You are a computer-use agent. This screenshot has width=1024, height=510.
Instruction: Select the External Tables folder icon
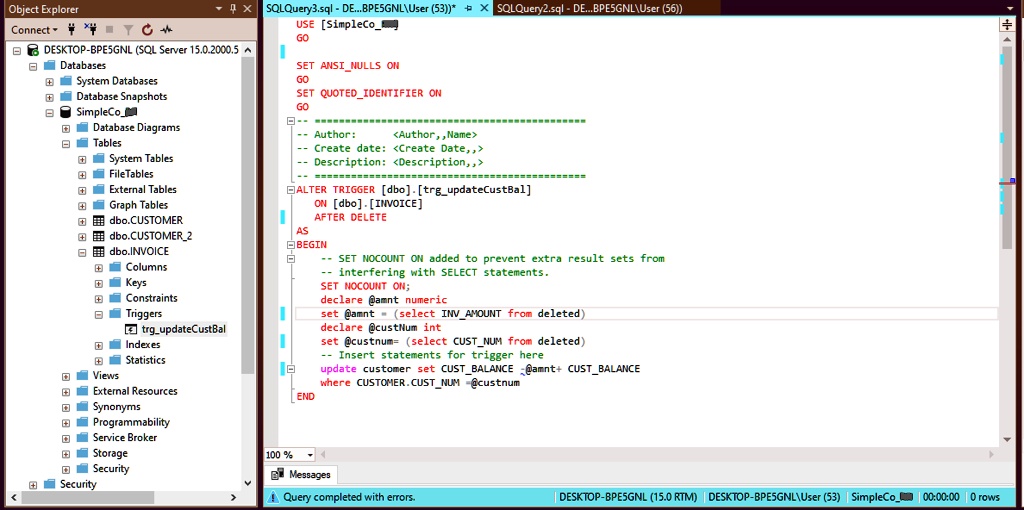pos(98,189)
